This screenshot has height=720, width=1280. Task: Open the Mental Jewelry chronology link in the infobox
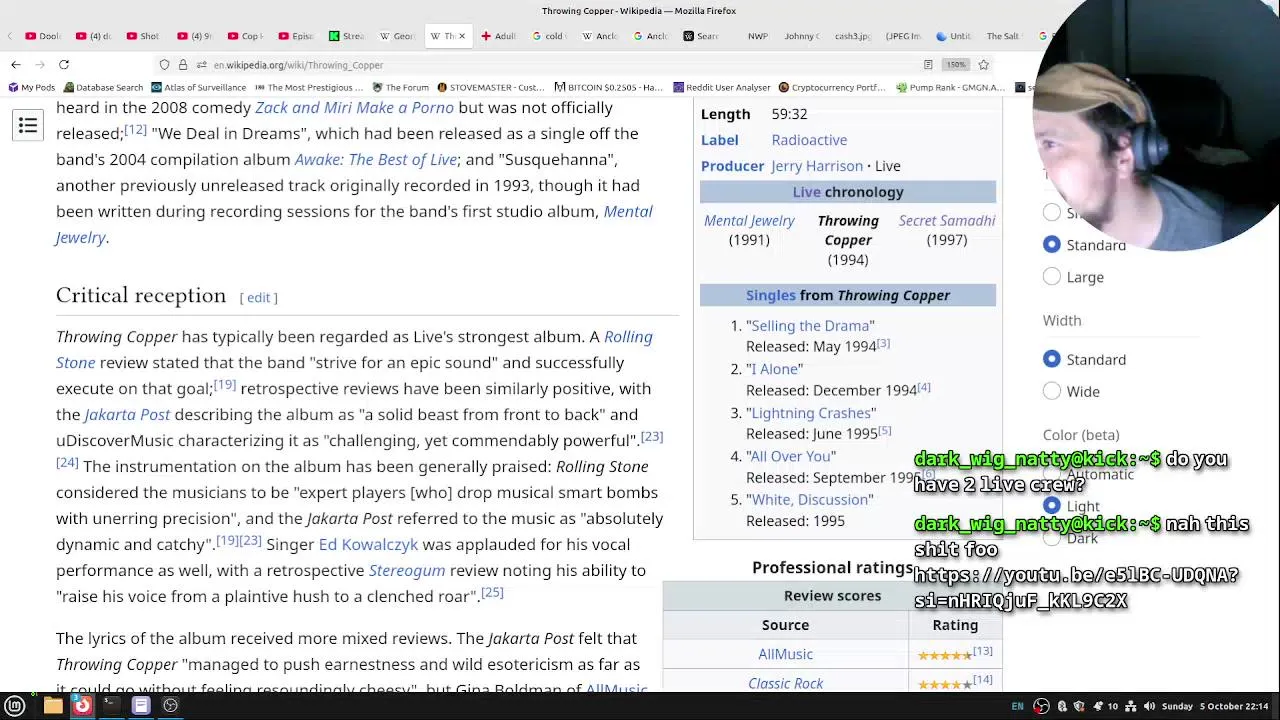pyautogui.click(x=749, y=221)
